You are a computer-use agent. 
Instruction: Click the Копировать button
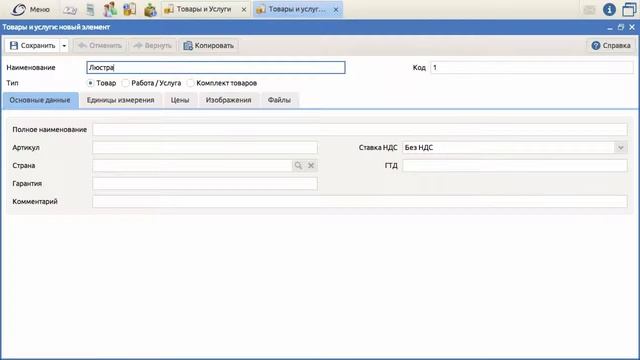pyautogui.click(x=209, y=45)
